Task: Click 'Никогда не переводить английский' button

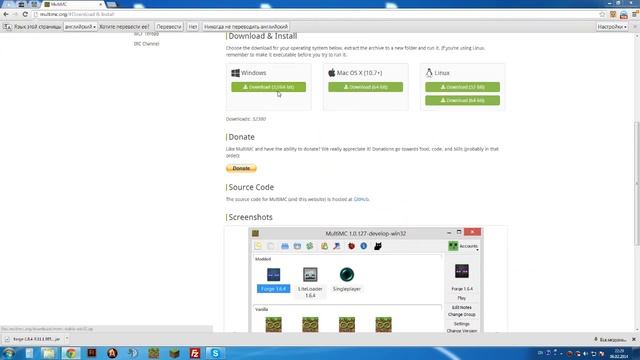Action: [246, 27]
